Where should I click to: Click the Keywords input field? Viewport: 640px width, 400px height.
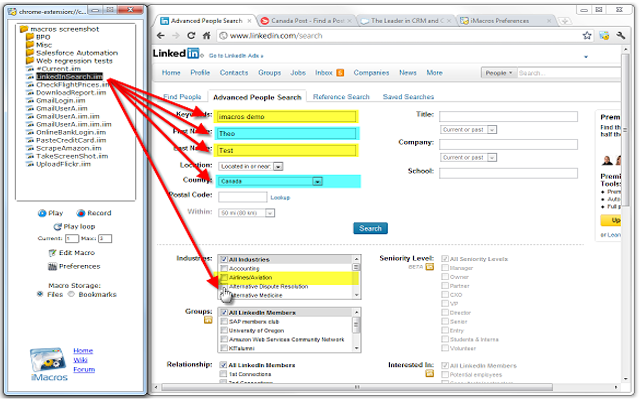[x=286, y=117]
